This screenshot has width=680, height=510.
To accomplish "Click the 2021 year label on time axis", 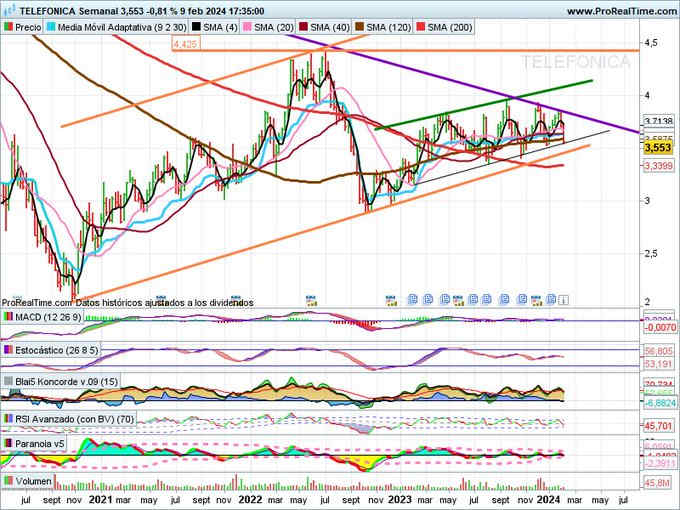I will [100, 500].
